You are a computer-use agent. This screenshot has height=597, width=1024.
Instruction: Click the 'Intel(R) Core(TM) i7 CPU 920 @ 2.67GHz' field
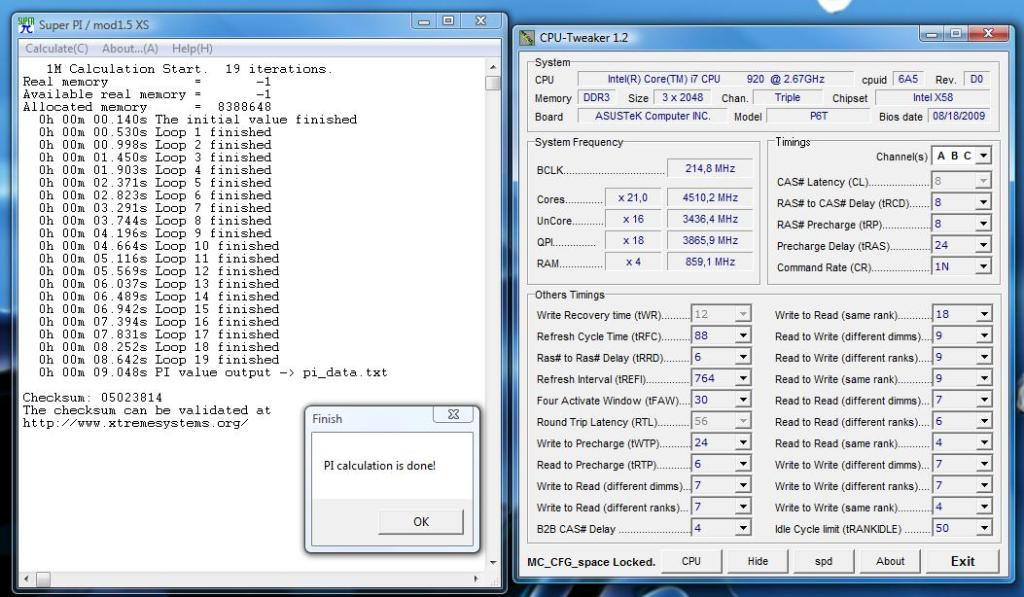click(x=715, y=79)
